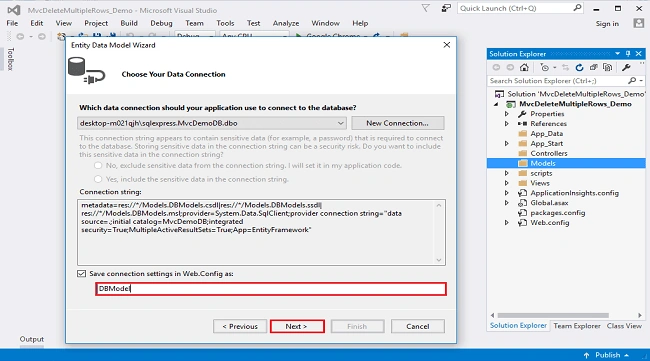
Task: Click the Solution Explorer search magnifier icon
Action: [632, 80]
